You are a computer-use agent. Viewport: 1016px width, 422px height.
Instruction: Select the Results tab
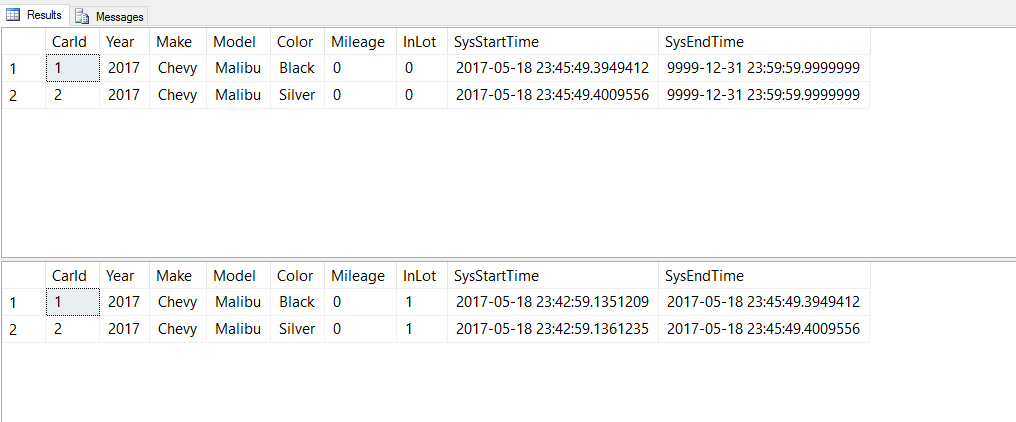tap(44, 15)
